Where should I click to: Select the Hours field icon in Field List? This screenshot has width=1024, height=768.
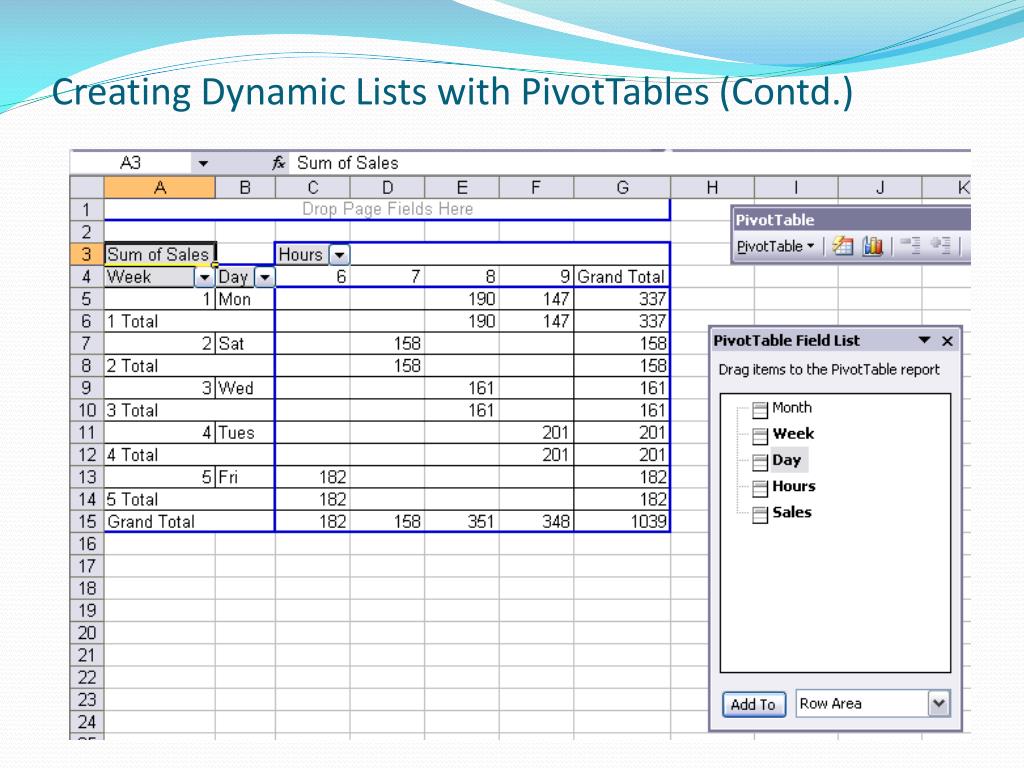(x=760, y=488)
